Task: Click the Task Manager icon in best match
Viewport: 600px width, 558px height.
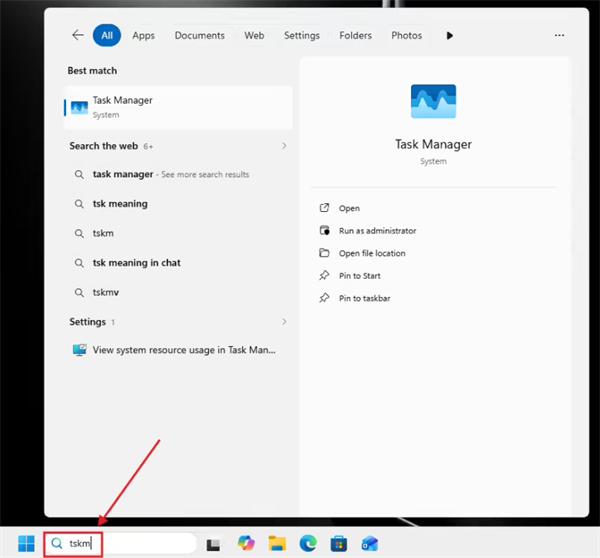Action: 80,108
